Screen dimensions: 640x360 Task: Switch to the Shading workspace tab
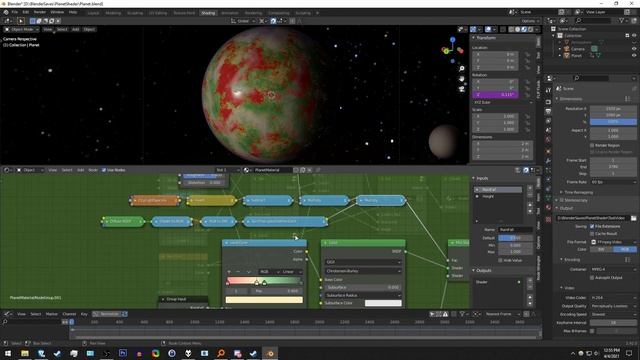[x=208, y=13]
